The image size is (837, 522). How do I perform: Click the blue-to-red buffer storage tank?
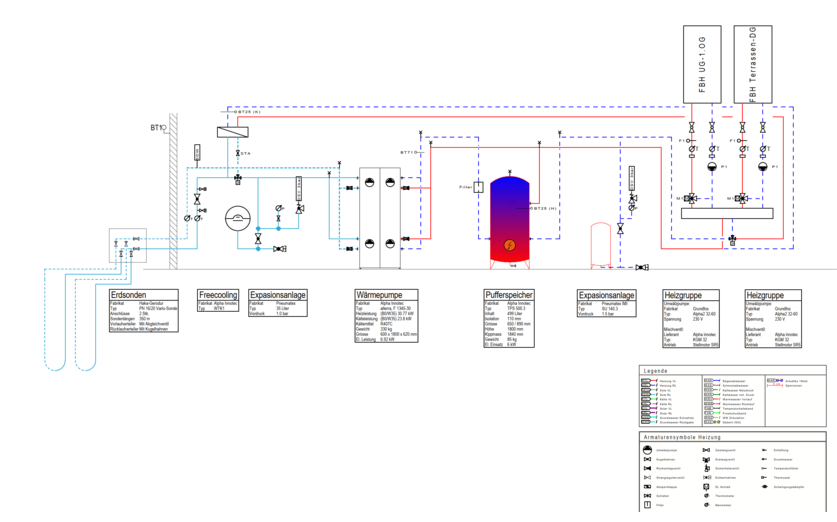pos(510,220)
